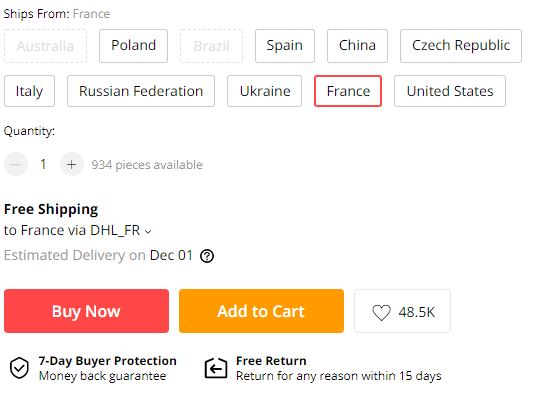Screen dimensions: 536x394
Task: Click the Buy Now button
Action: tap(86, 311)
